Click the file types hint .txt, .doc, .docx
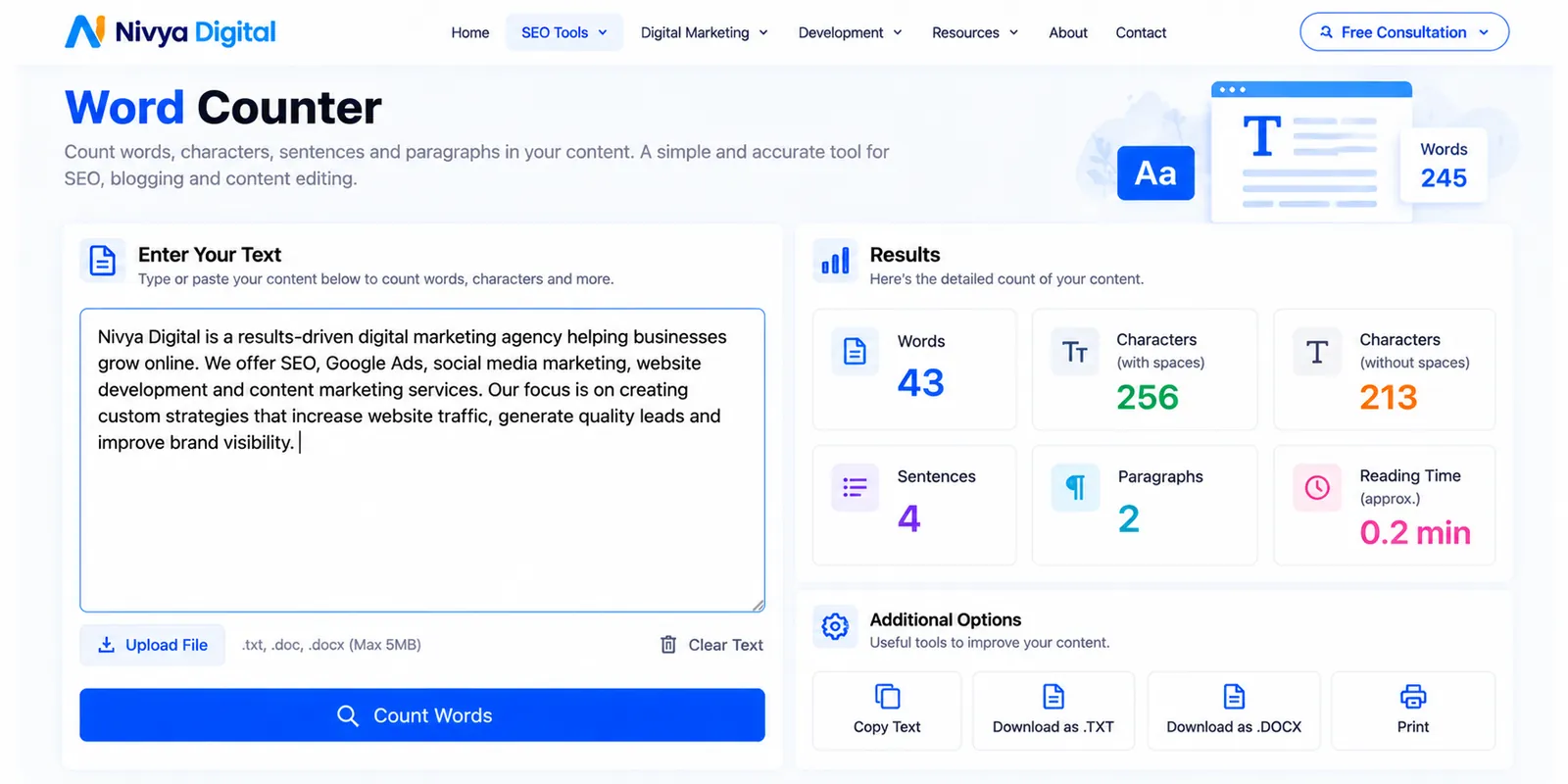The height and width of the screenshot is (784, 1568). point(331,645)
